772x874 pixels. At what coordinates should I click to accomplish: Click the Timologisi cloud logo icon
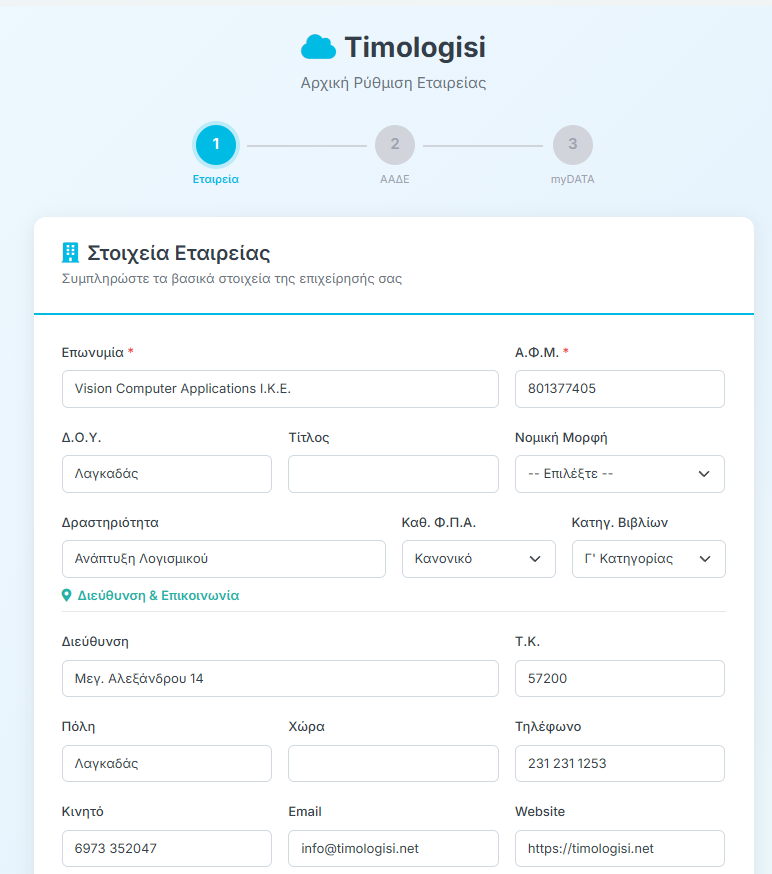(x=318, y=47)
